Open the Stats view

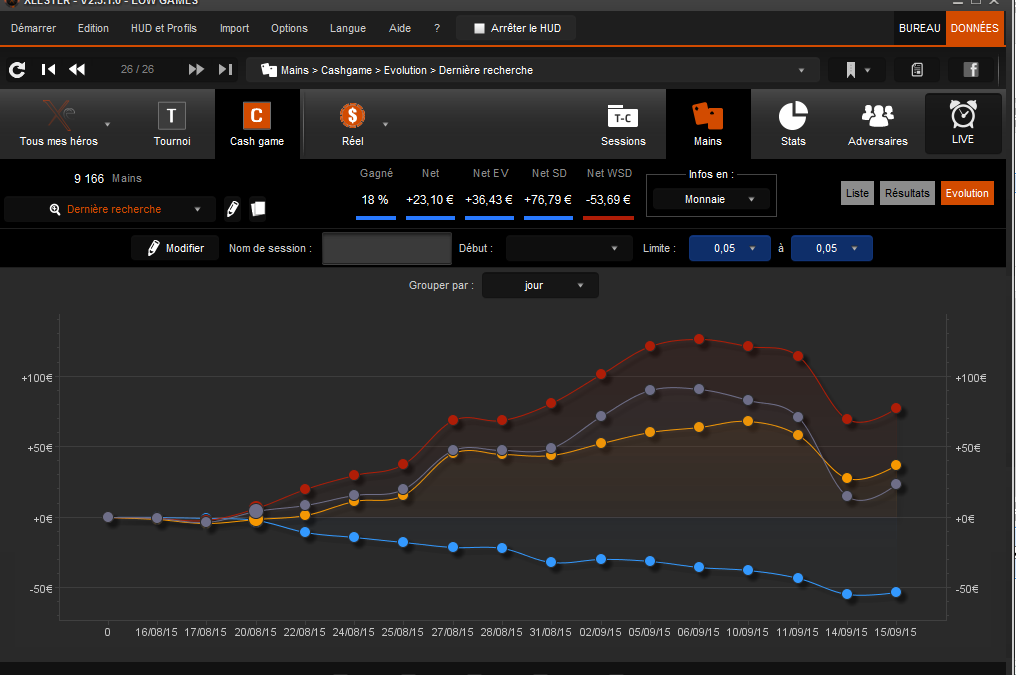click(793, 124)
